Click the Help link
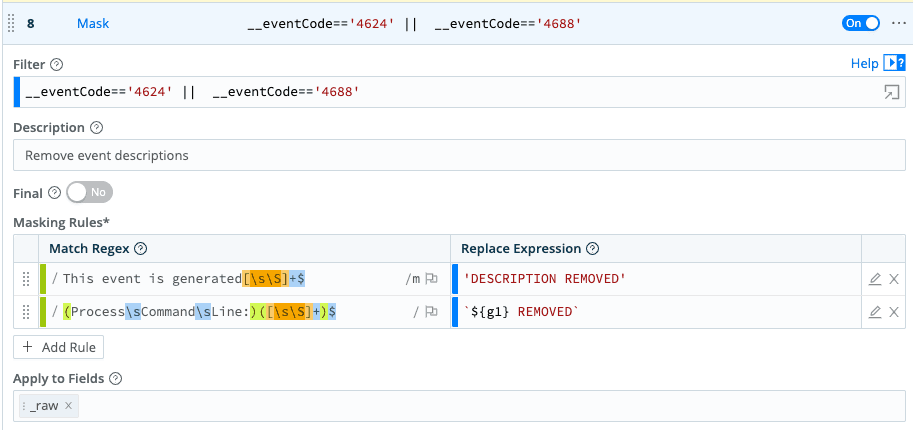 click(x=864, y=64)
